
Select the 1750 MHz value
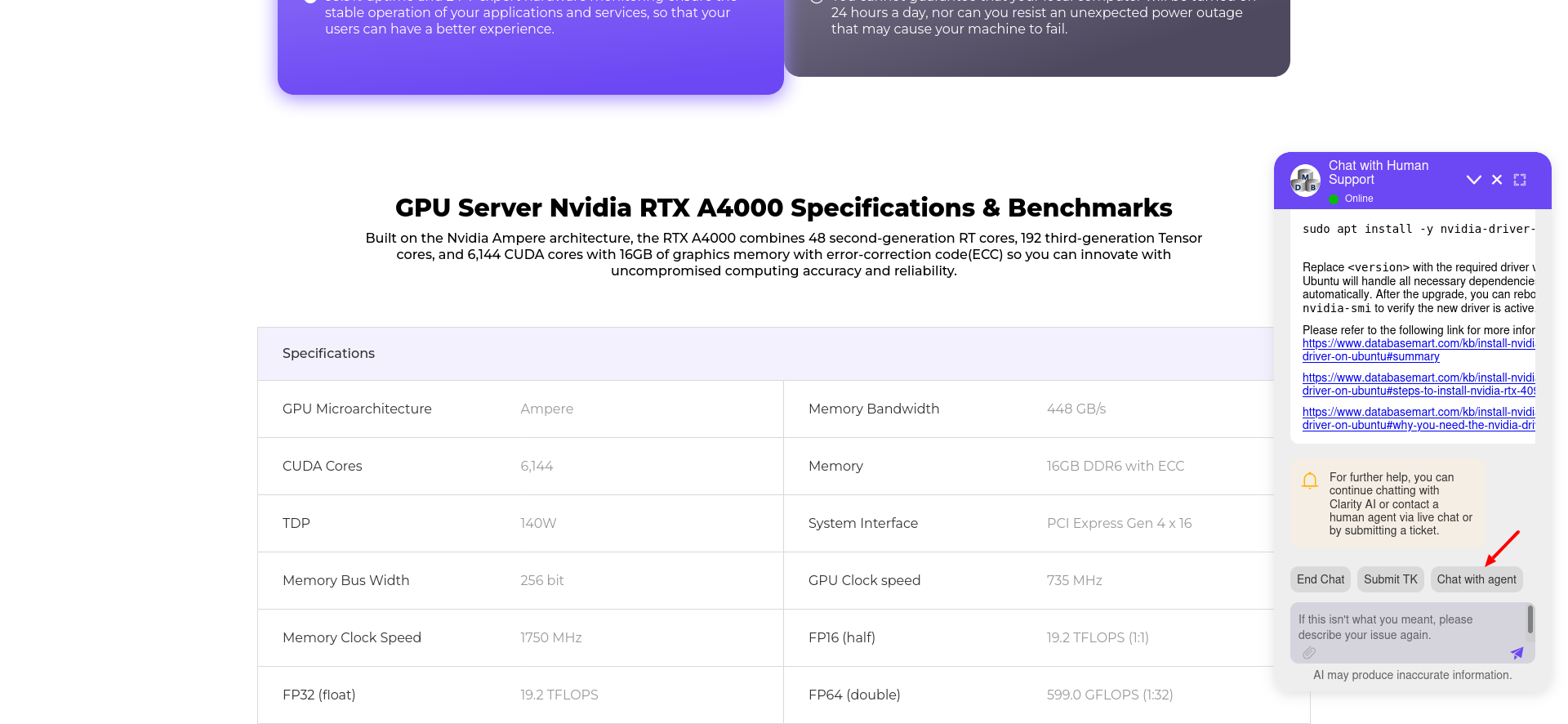coord(551,637)
